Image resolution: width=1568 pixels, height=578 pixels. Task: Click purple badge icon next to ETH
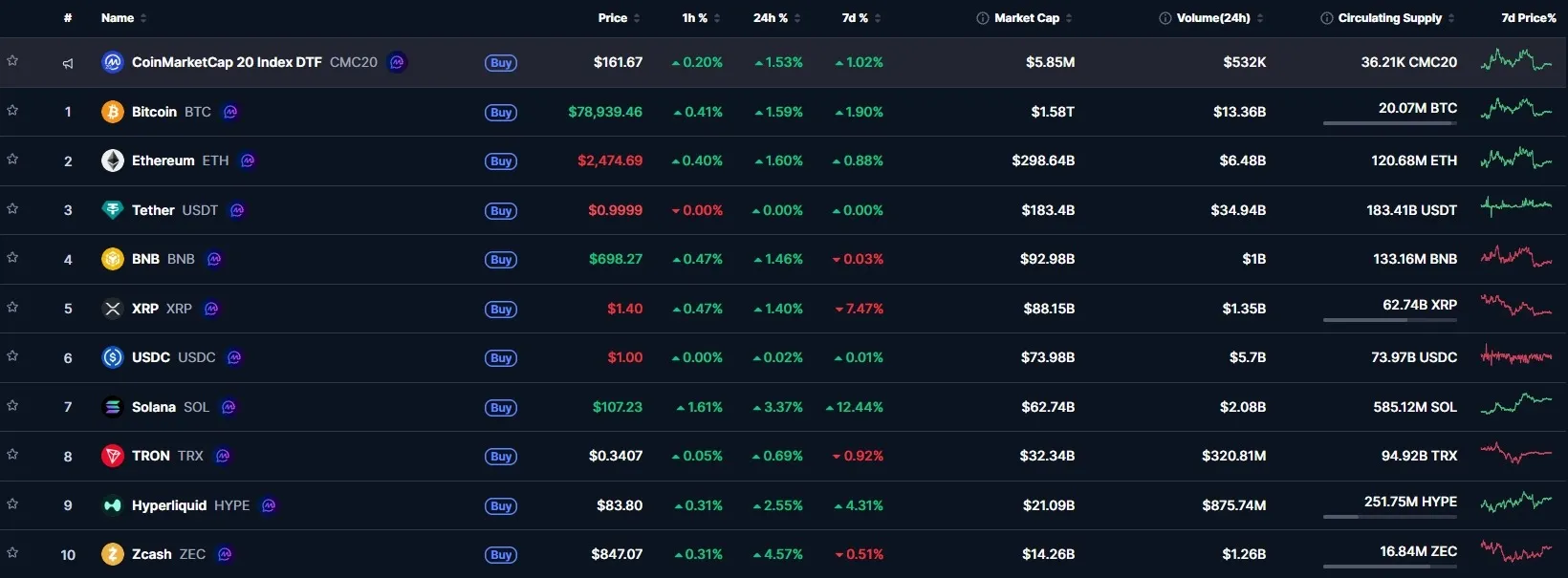(x=248, y=161)
